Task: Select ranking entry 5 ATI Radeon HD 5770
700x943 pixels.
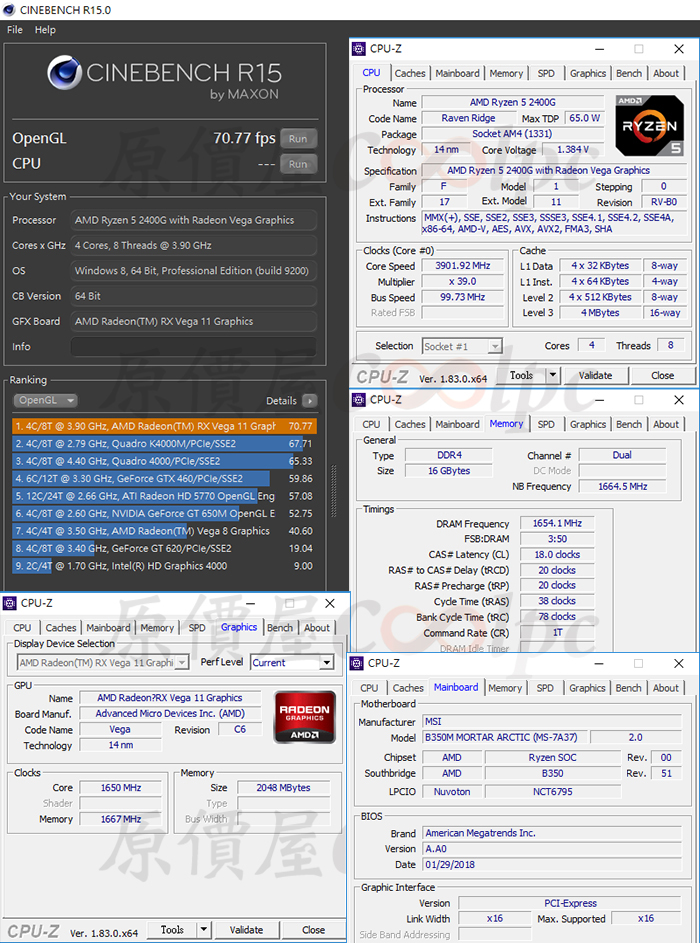Action: pos(164,496)
